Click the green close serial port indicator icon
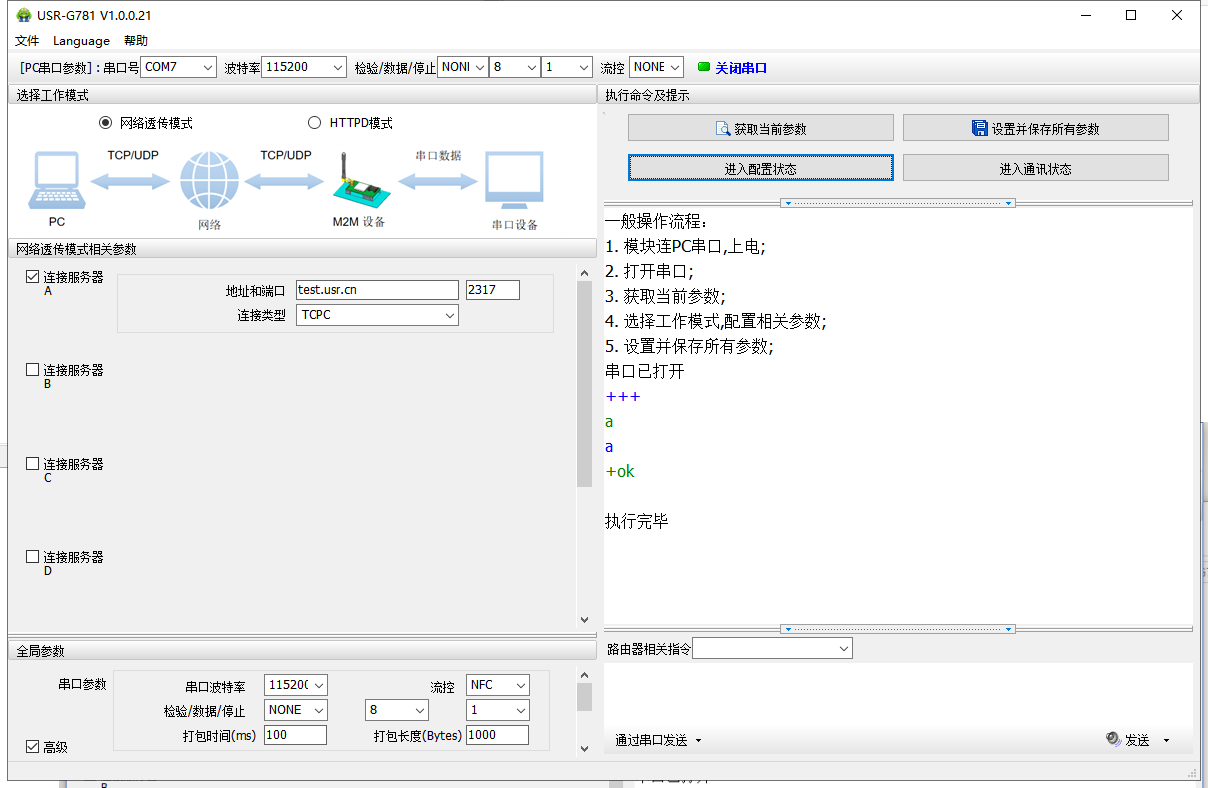 pyautogui.click(x=704, y=67)
